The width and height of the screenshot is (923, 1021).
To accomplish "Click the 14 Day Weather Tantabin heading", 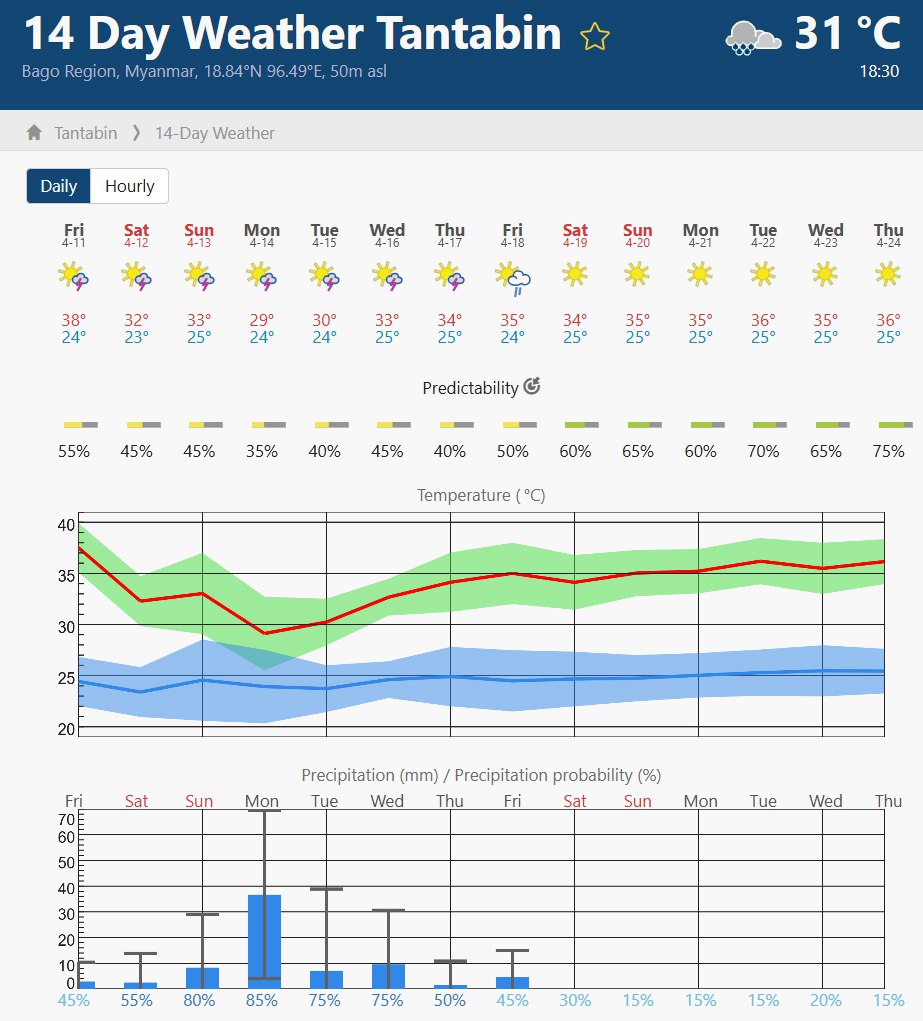I will 292,33.
